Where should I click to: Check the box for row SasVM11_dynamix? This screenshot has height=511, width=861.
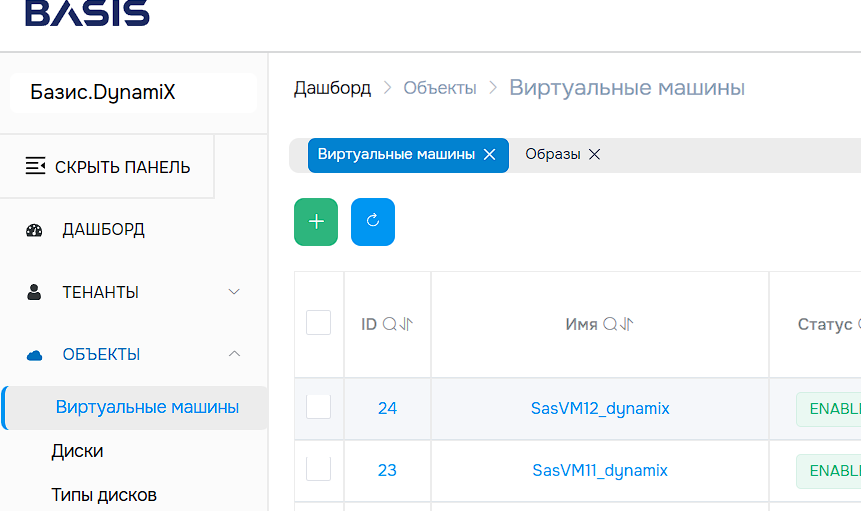pos(318,469)
